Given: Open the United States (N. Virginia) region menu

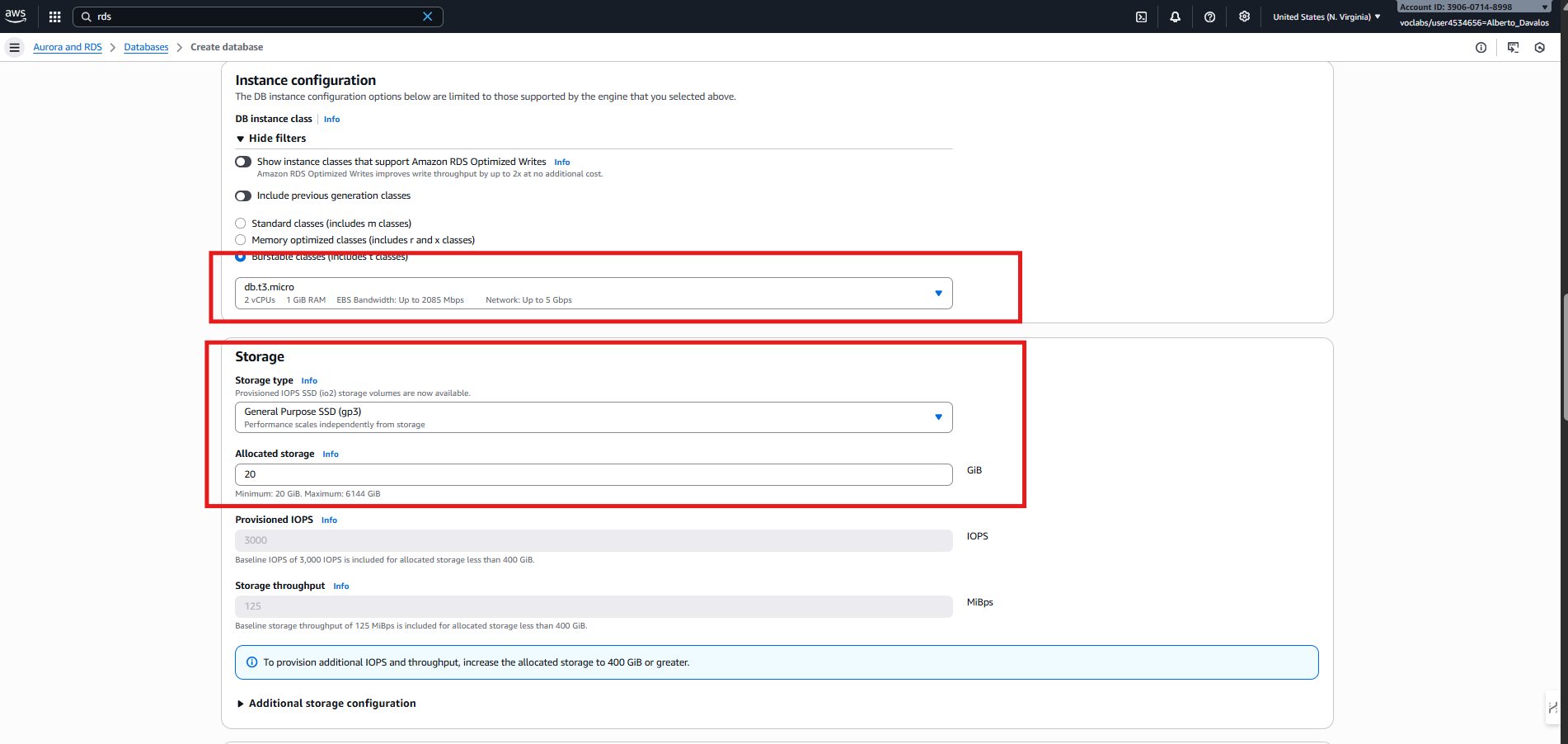Looking at the screenshot, I should pos(1326,16).
